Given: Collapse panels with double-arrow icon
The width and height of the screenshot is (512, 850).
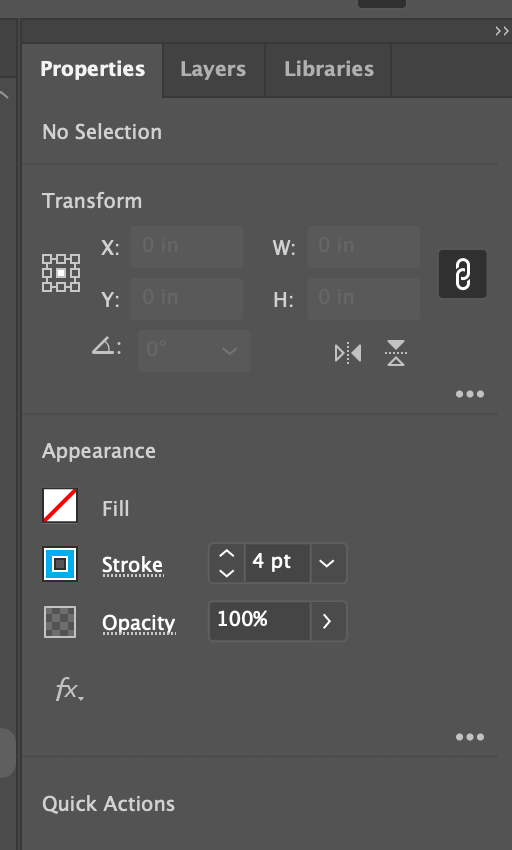Looking at the screenshot, I should pos(502,31).
